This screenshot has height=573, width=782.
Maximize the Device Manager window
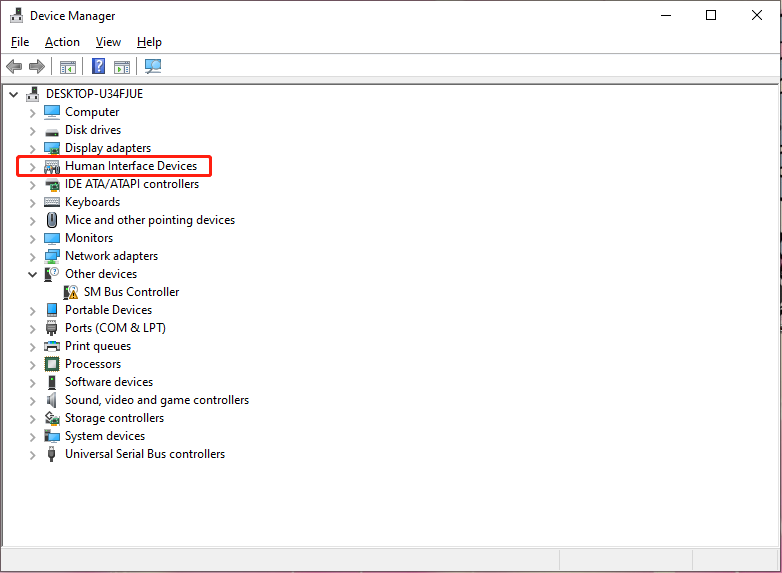click(x=711, y=15)
